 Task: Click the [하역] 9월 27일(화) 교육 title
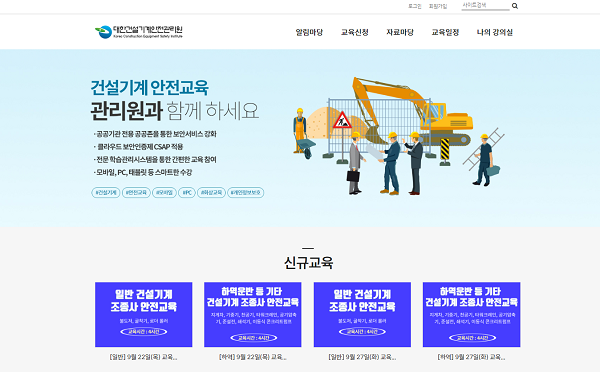click(x=471, y=357)
